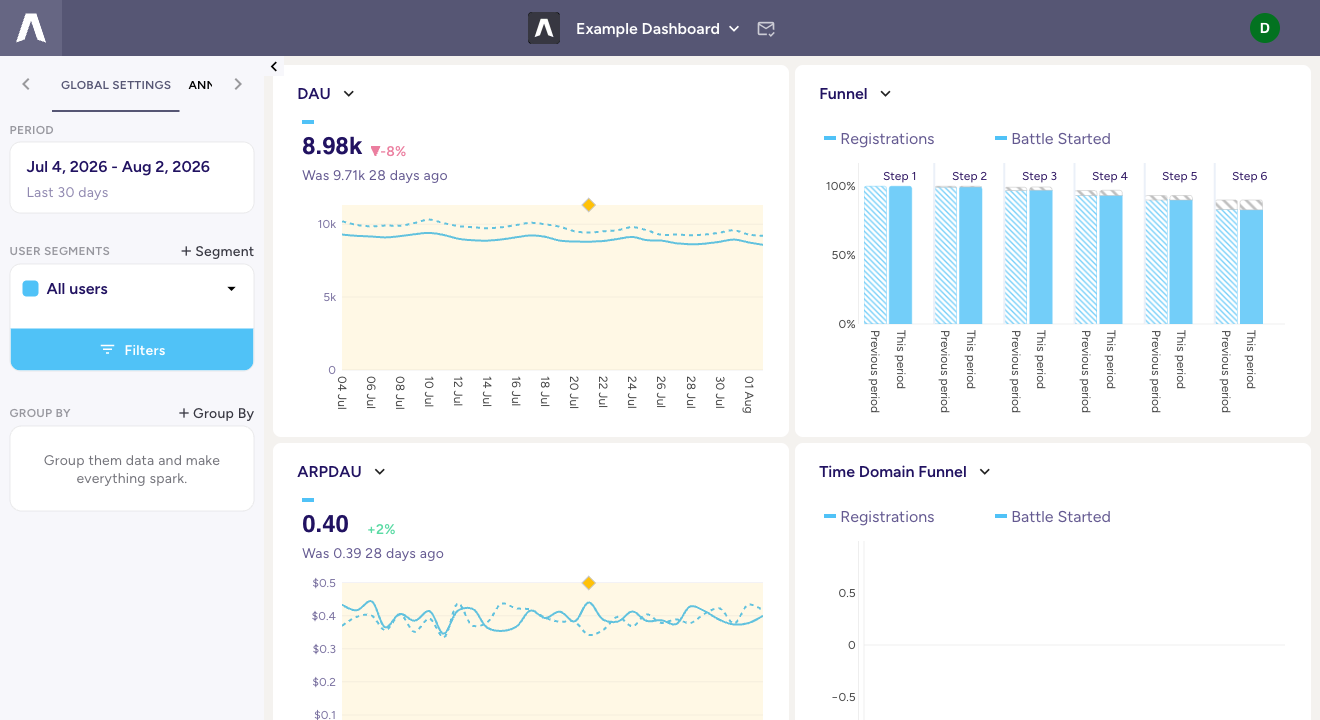Open the Time Domain Funnel dropdown

[x=985, y=472]
